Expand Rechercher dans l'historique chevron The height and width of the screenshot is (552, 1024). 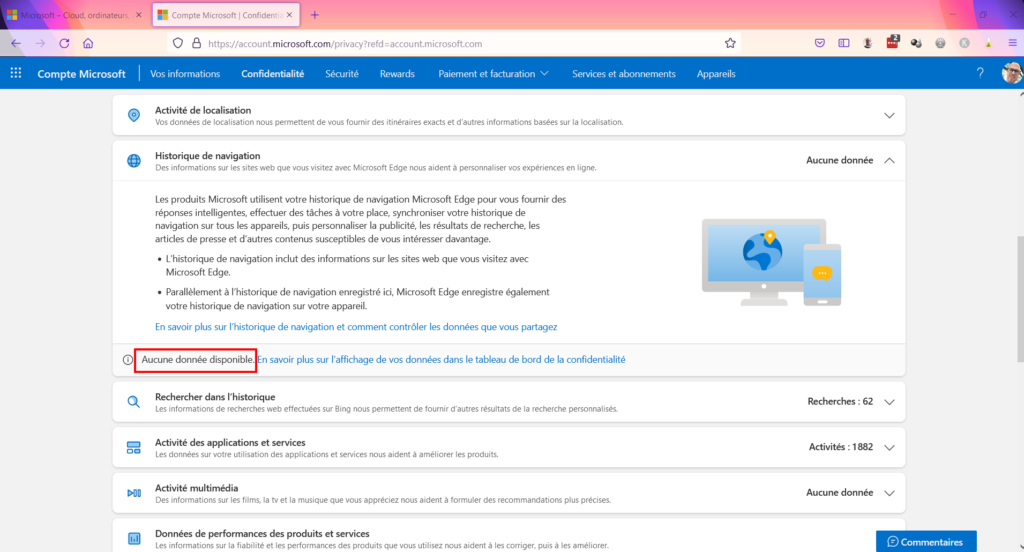click(x=889, y=402)
